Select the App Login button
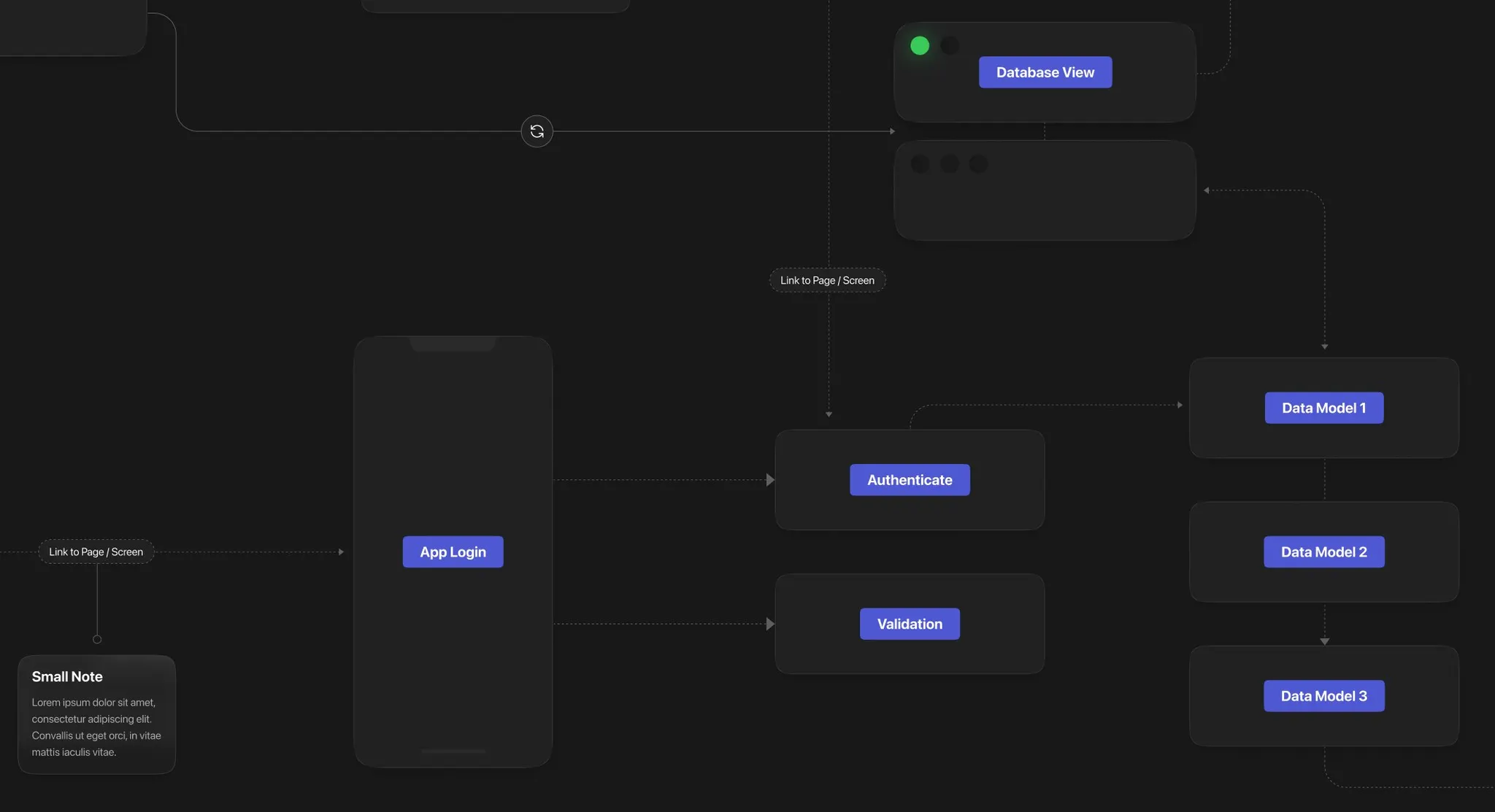 click(x=453, y=552)
